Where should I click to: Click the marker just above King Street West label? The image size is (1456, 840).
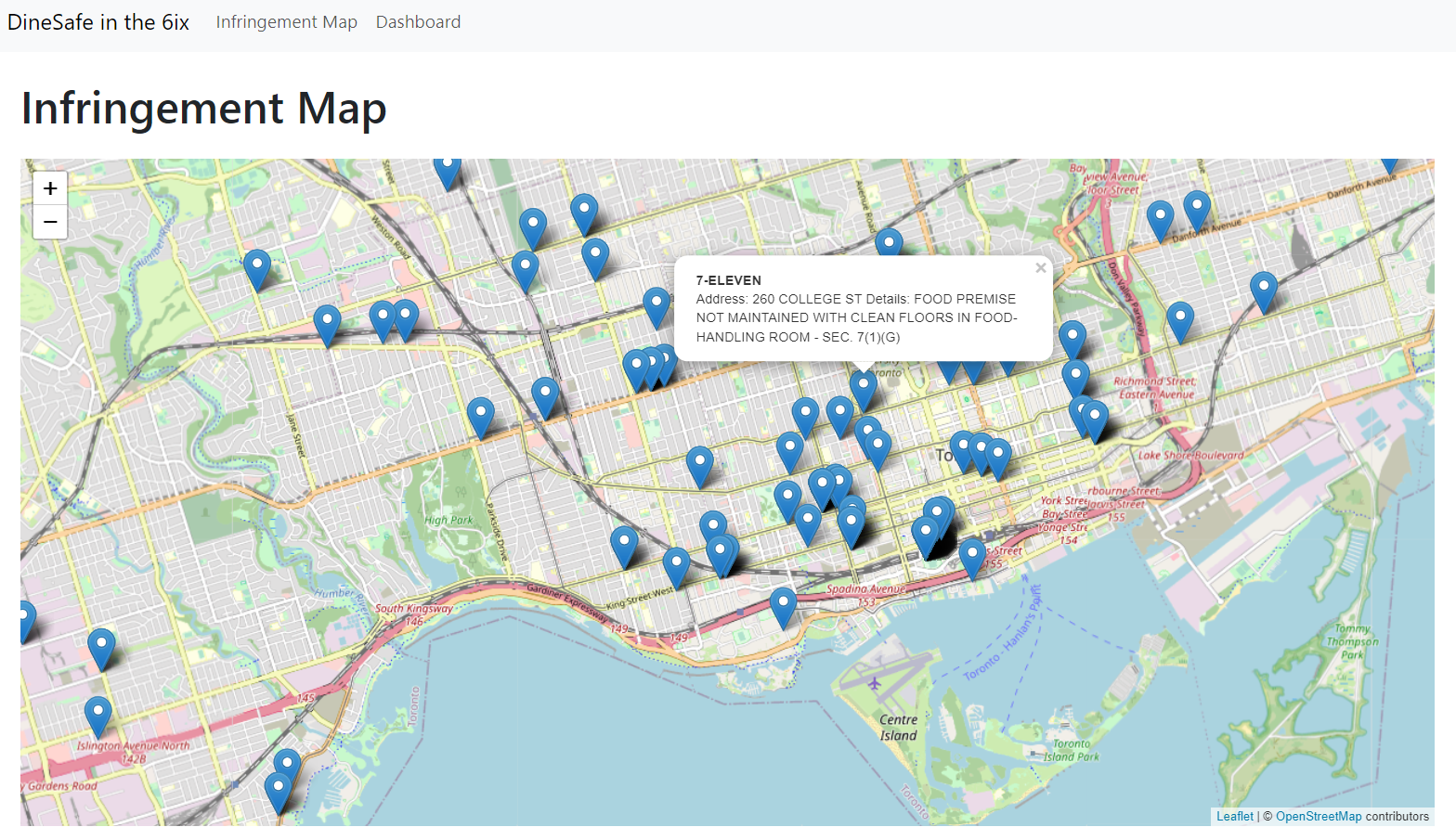(x=676, y=569)
